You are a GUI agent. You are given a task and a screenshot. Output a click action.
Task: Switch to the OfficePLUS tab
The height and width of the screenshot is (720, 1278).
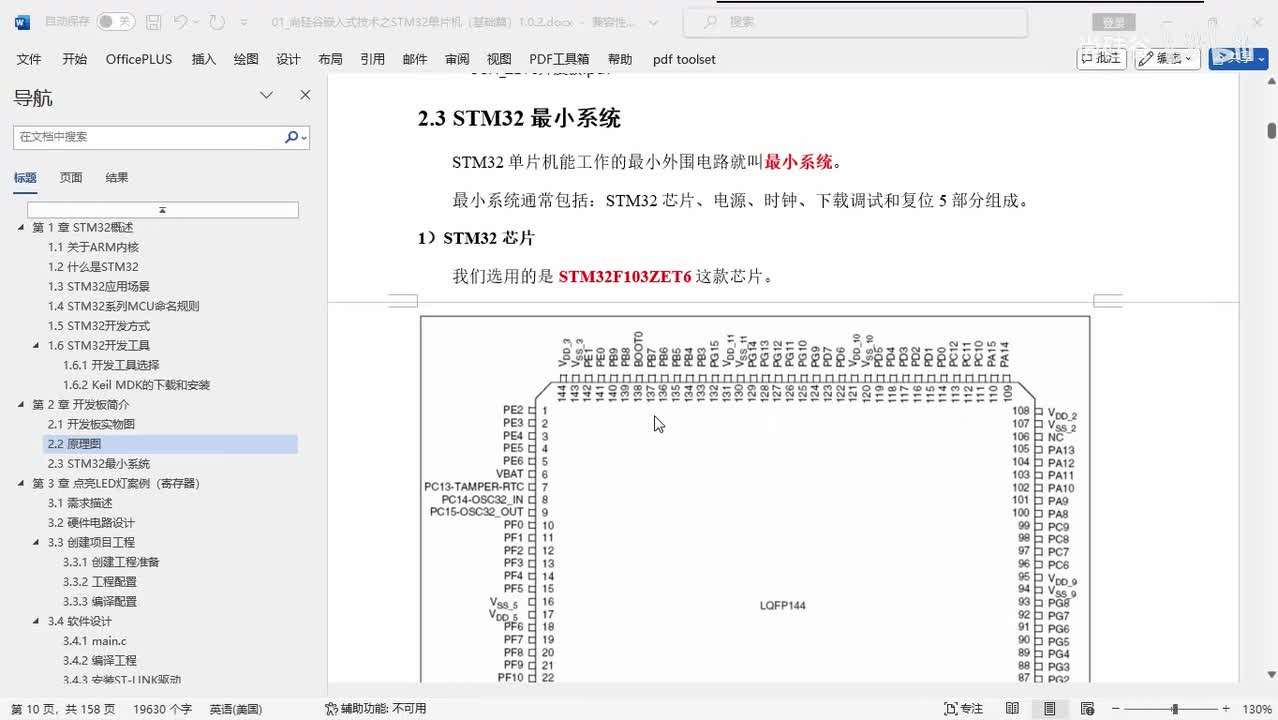point(139,59)
